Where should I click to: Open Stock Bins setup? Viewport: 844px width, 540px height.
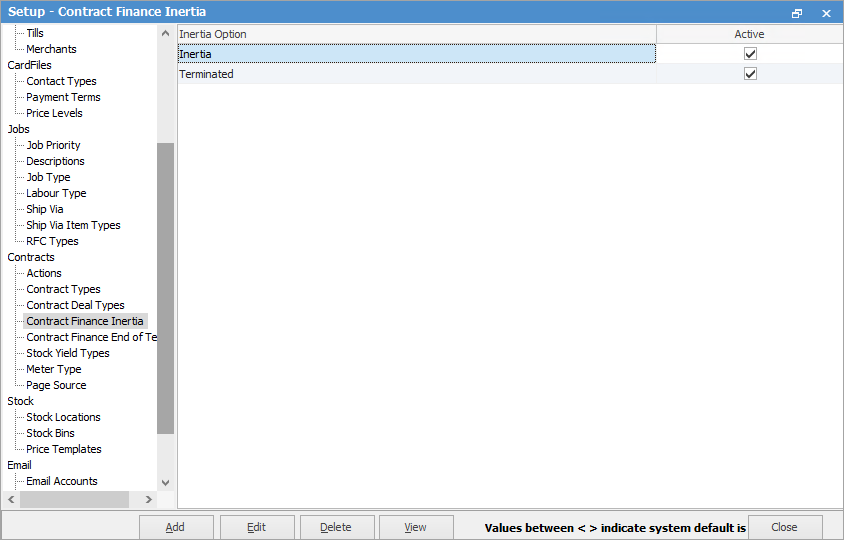51,433
